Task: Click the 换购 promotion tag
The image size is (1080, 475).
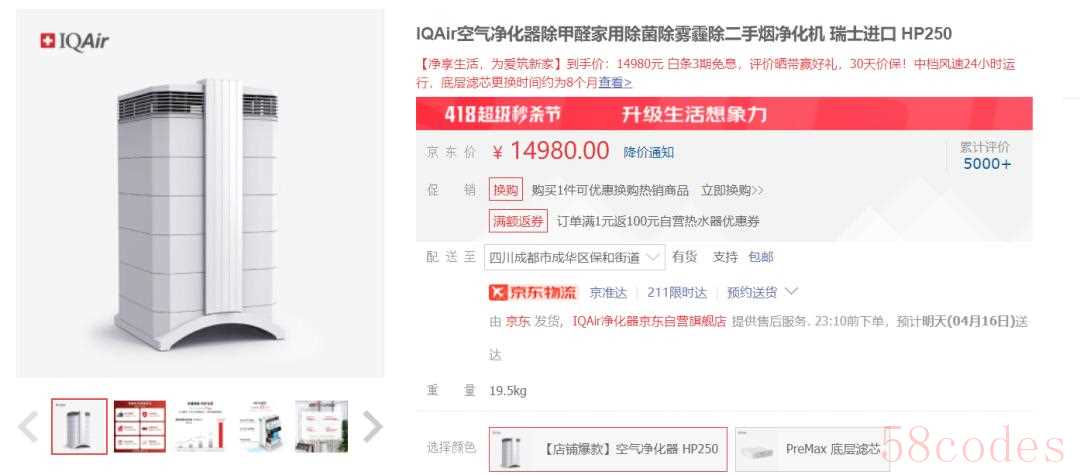Action: click(506, 190)
